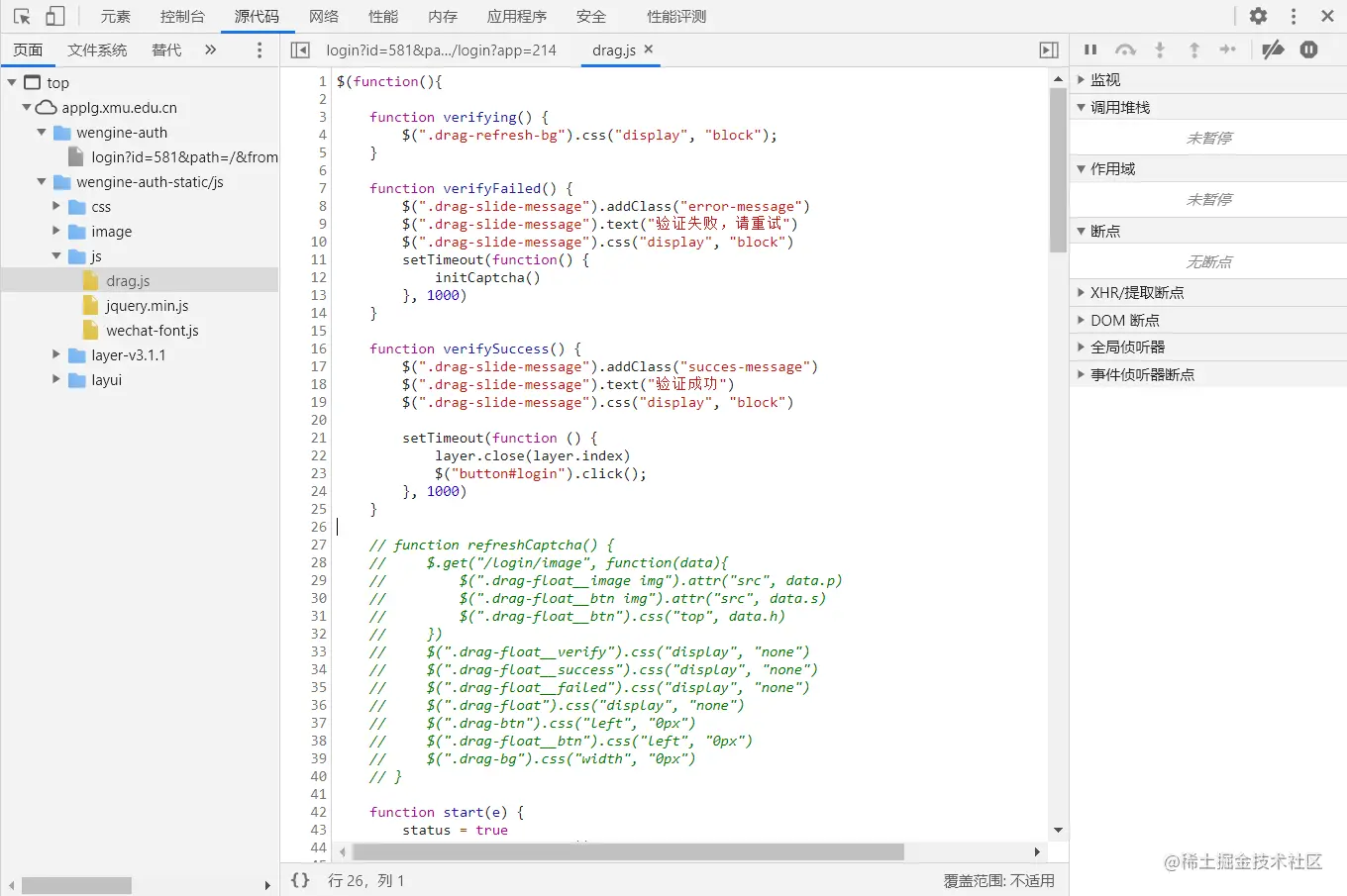Image resolution: width=1347 pixels, height=896 pixels.
Task: Hide the debugger sidebar icon
Action: click(1049, 50)
